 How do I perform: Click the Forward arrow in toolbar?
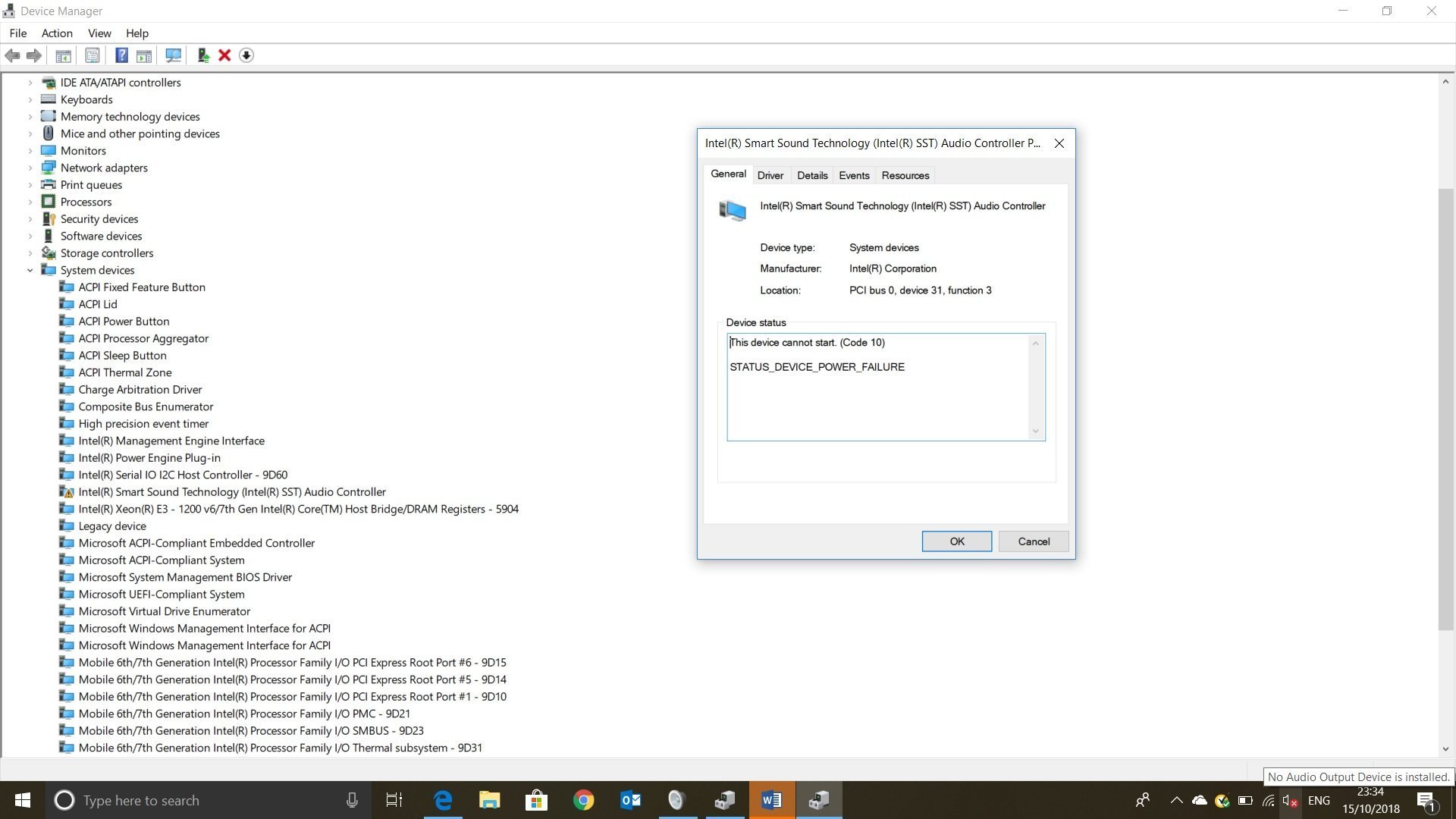(x=34, y=55)
